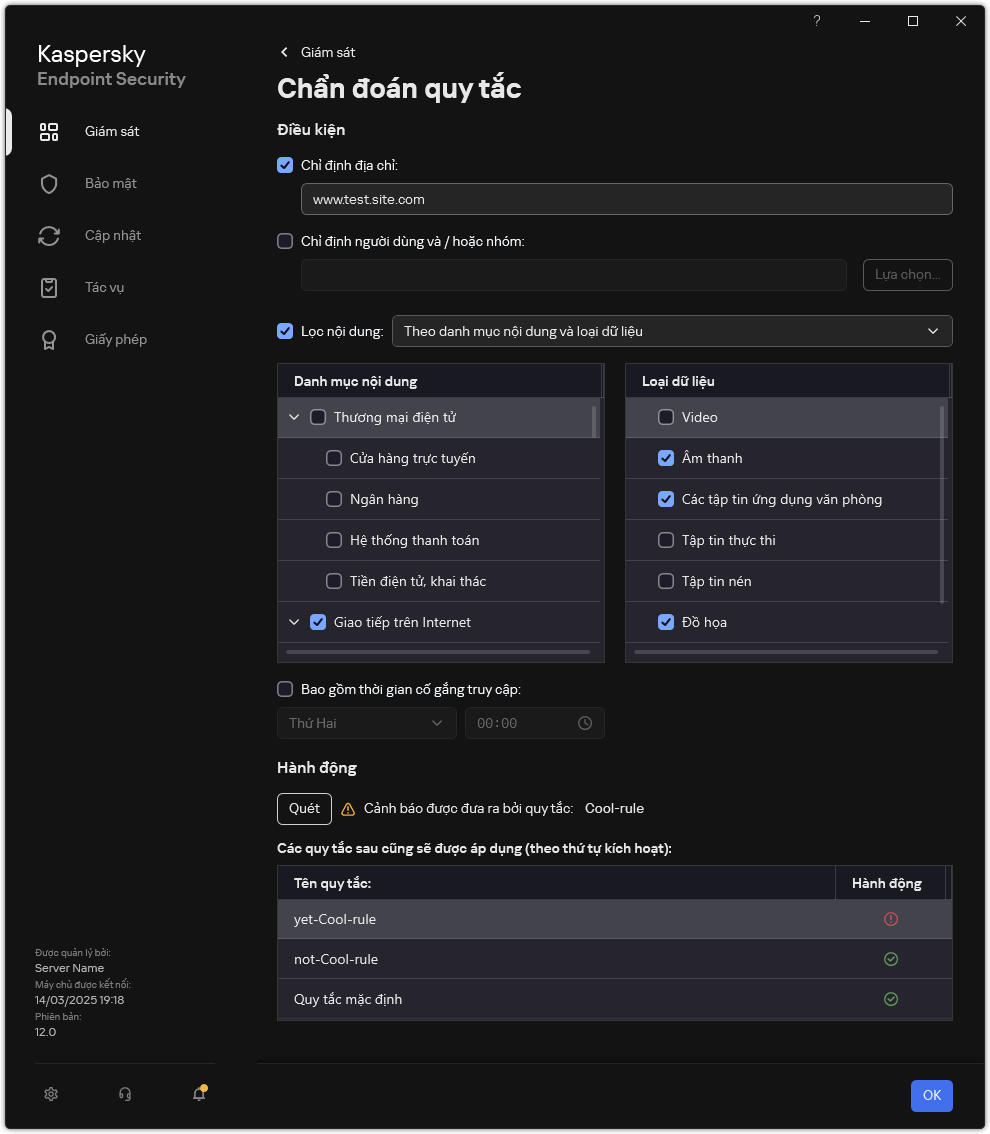
Task: Click the address field containing www.test.site.com
Action: [626, 199]
